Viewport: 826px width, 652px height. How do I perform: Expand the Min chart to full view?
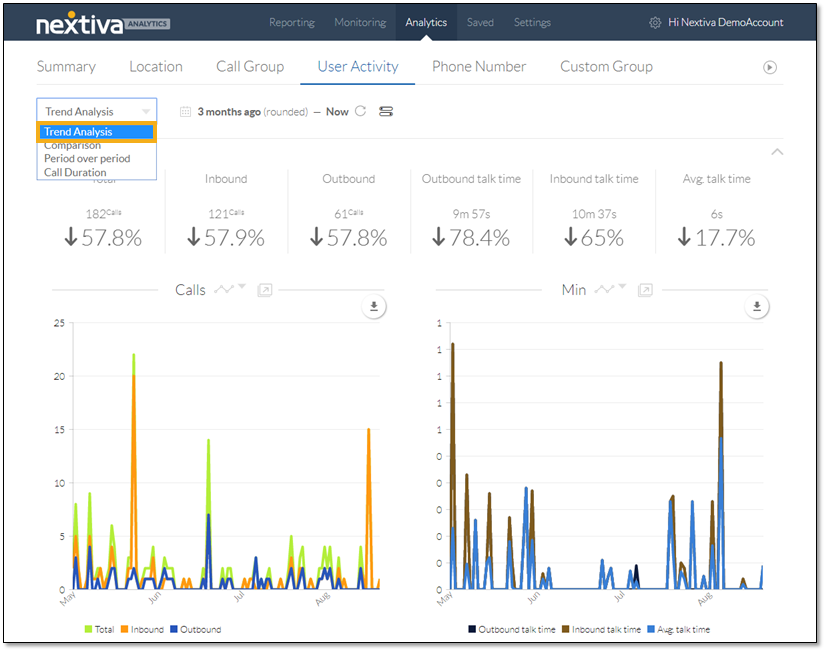pos(645,290)
